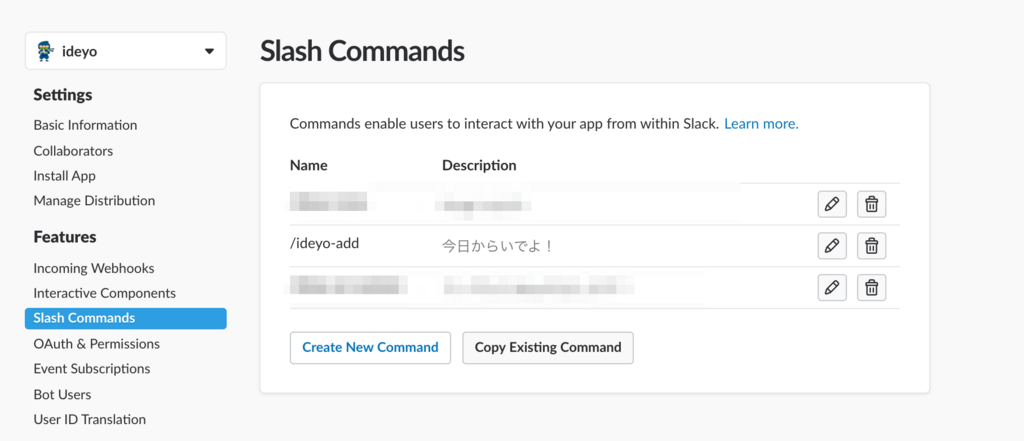Click the /ideyo-add command name
This screenshot has height=441, width=1024.
coord(325,244)
